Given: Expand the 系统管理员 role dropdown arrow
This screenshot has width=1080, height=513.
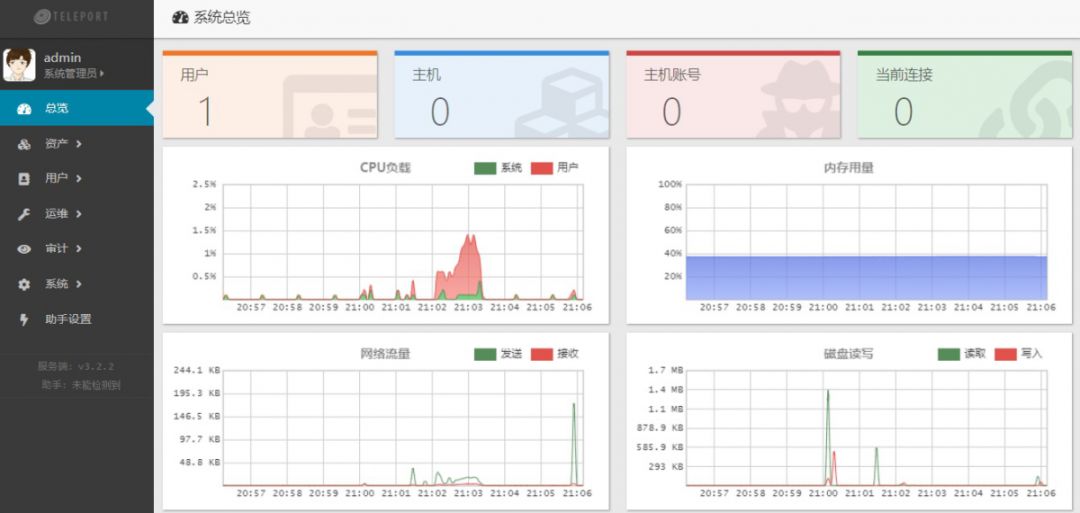Looking at the screenshot, I should click(x=102, y=74).
